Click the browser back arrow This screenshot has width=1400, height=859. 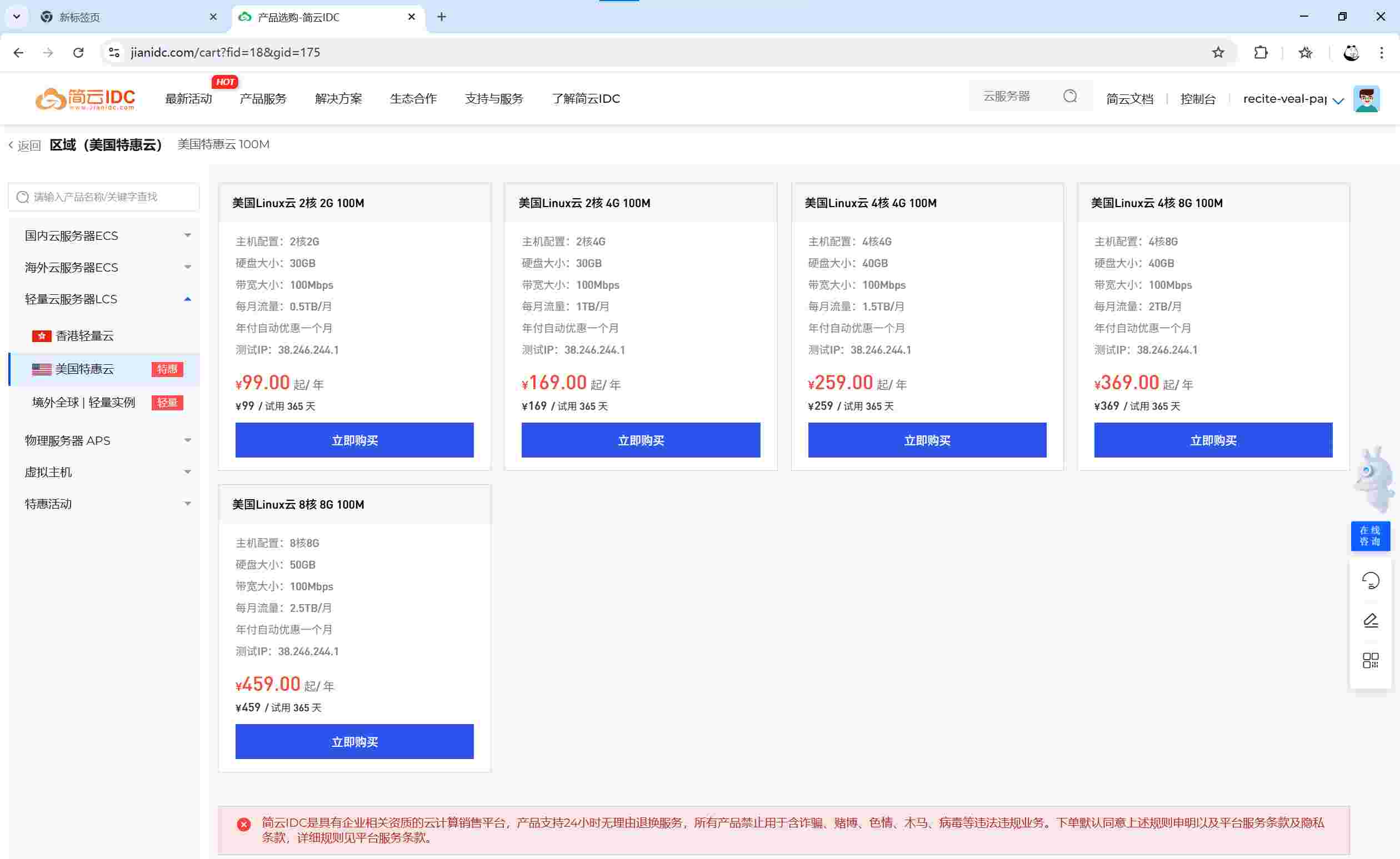click(18, 52)
